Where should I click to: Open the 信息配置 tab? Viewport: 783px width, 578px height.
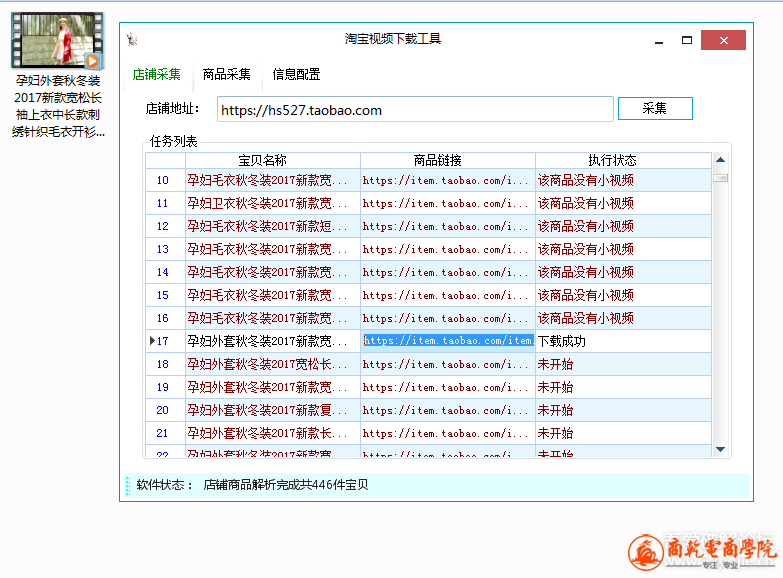[296, 74]
